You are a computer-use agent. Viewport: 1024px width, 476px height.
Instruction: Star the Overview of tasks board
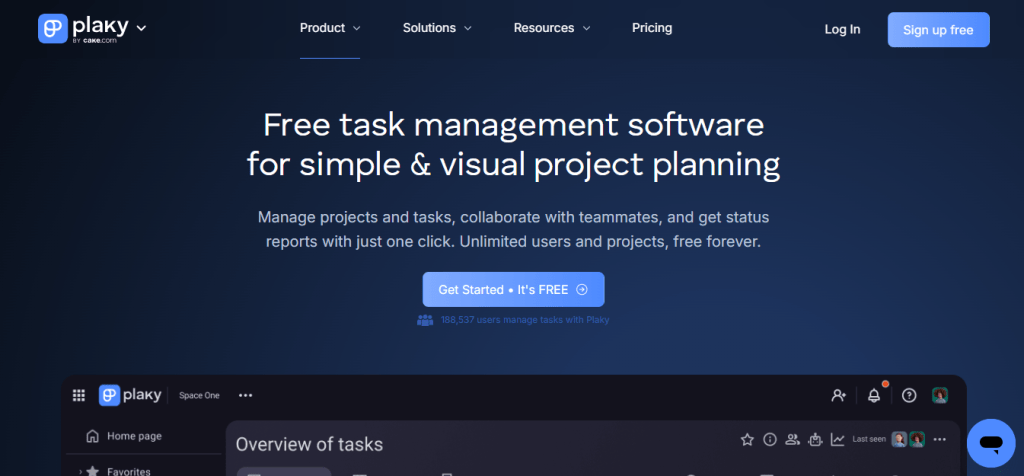(x=747, y=439)
